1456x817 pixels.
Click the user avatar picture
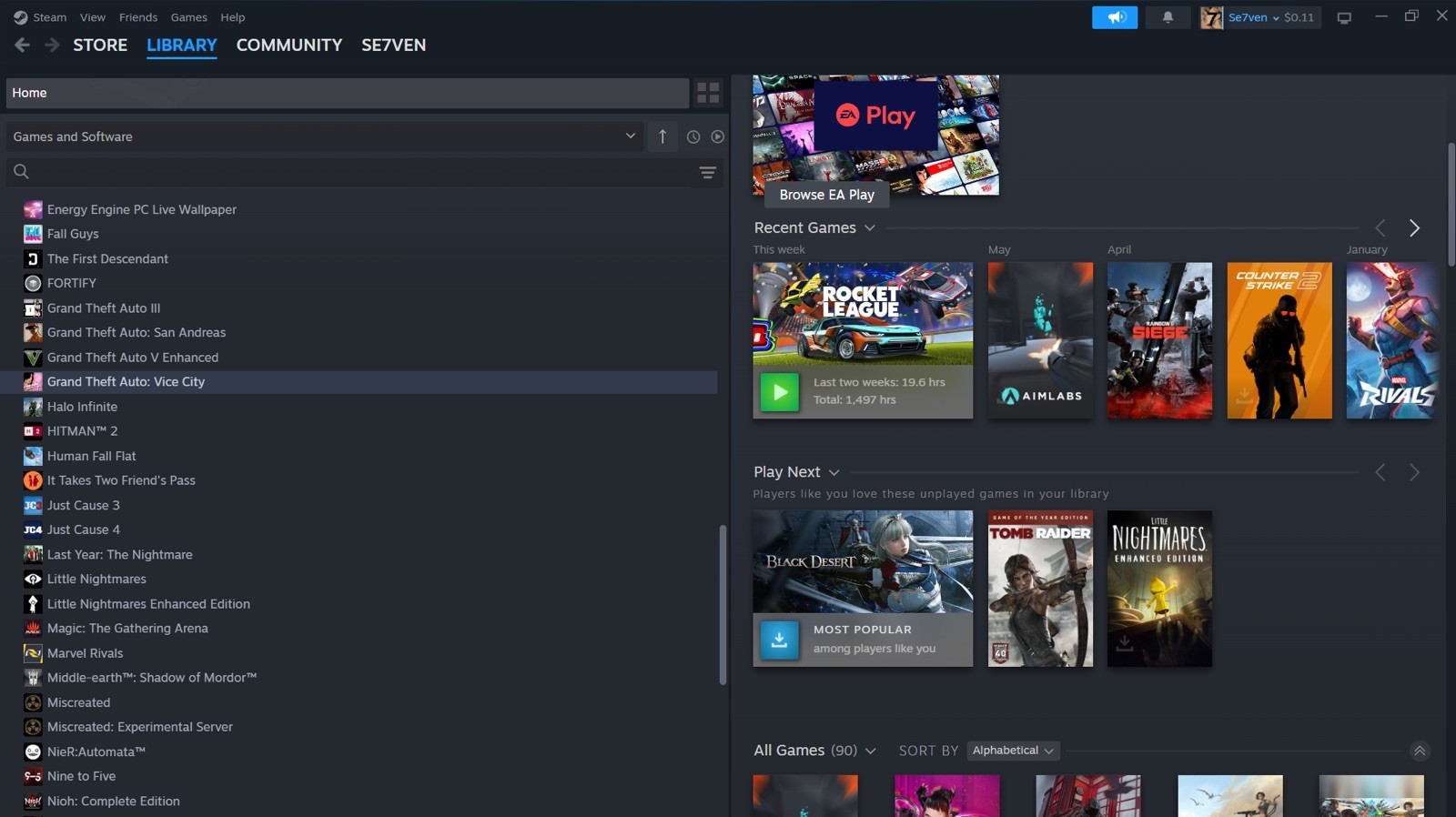coord(1211,17)
